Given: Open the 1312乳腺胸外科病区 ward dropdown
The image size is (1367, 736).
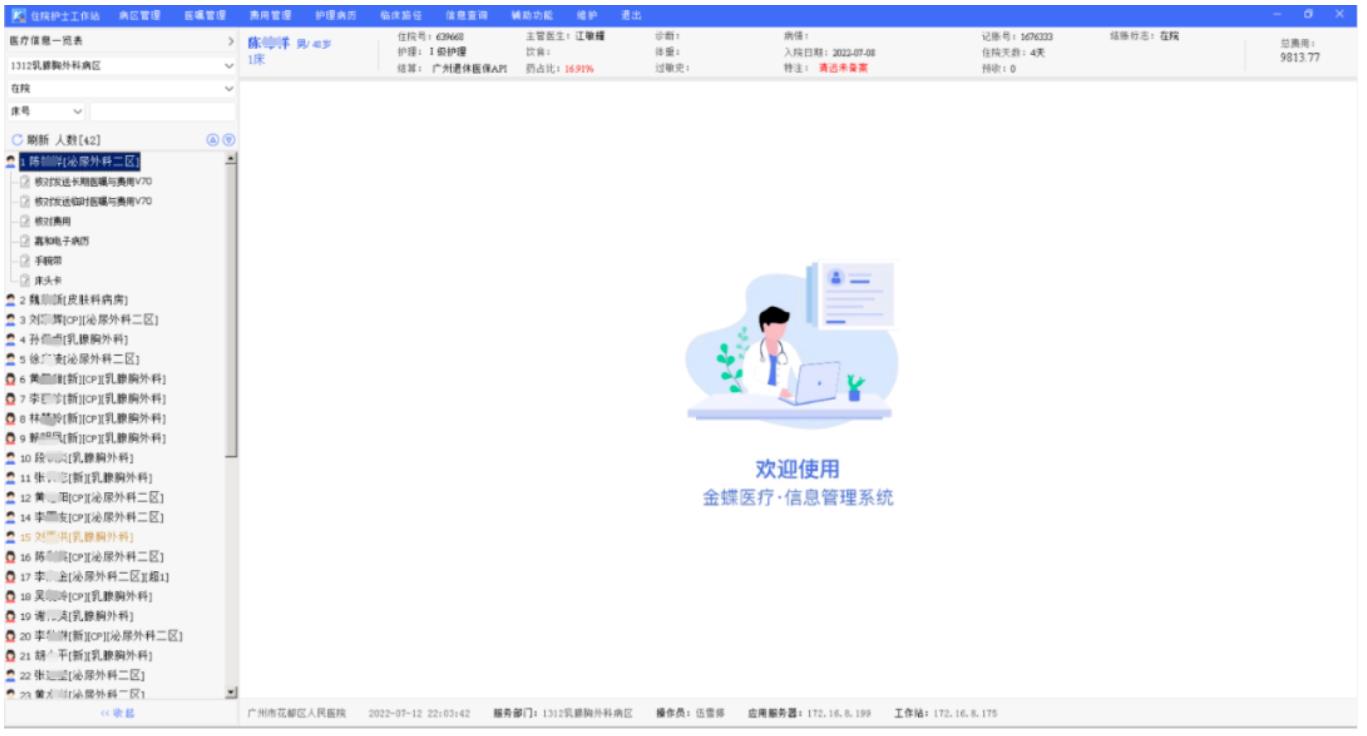Looking at the screenshot, I should tap(120, 66).
